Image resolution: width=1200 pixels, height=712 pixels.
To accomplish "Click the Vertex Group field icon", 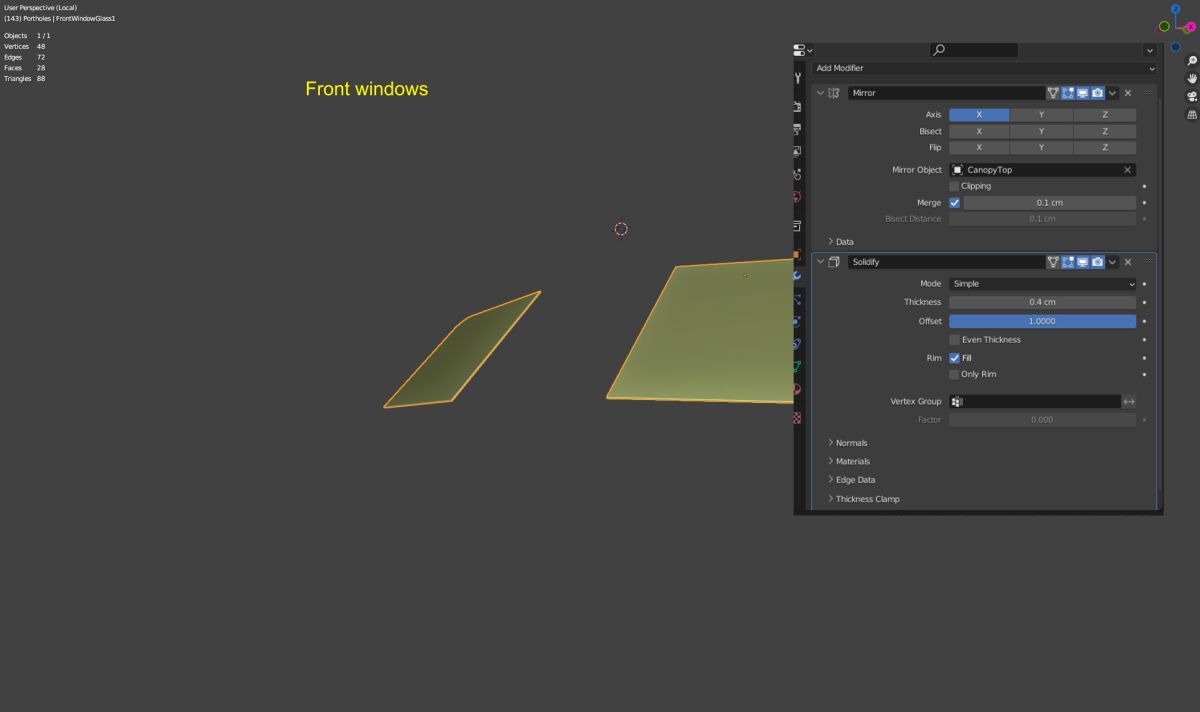I will tap(956, 402).
